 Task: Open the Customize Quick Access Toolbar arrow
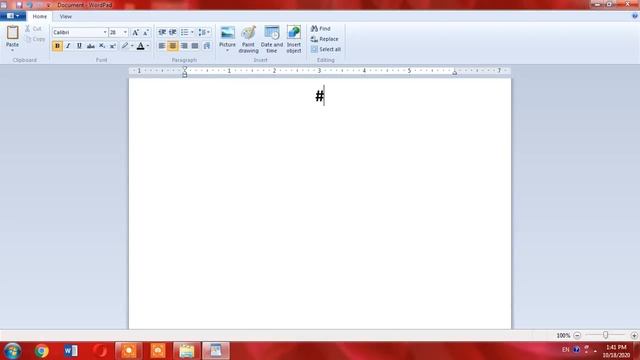(x=49, y=5)
